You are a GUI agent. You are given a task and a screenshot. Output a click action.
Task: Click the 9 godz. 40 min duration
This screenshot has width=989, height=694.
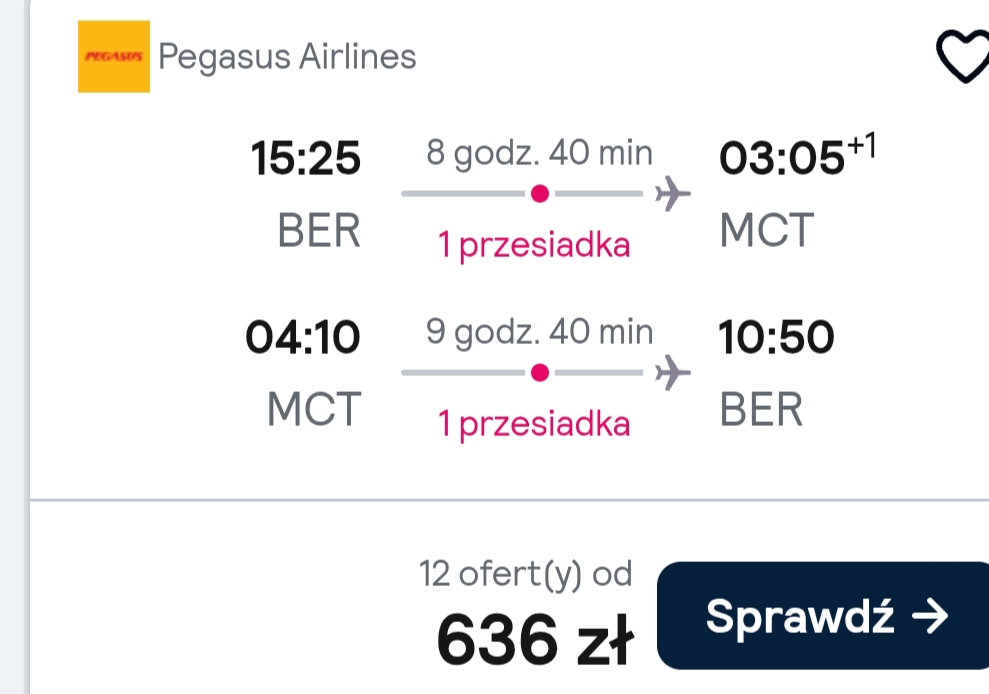click(x=539, y=332)
